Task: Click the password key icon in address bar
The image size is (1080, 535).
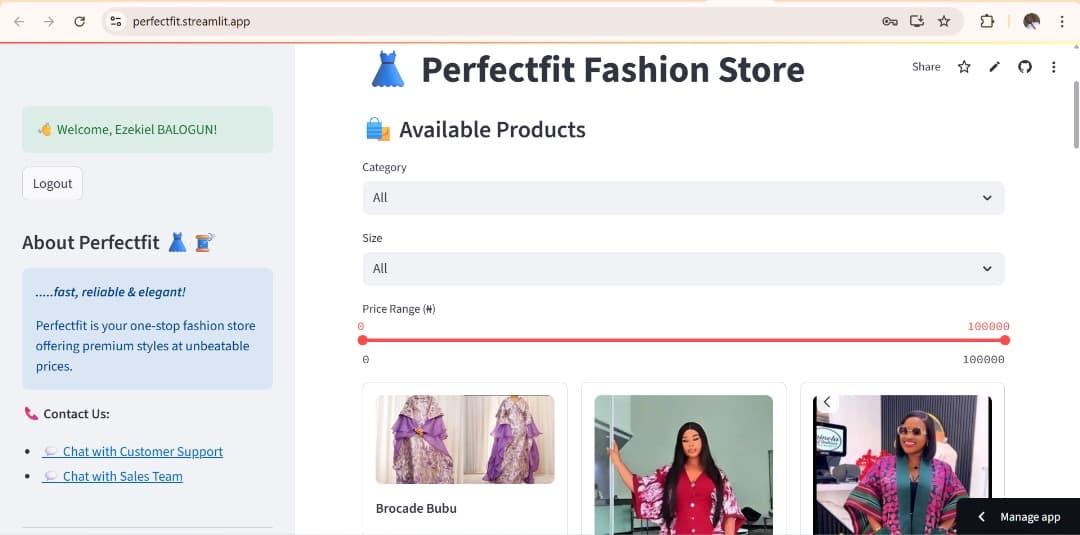Action: tap(889, 21)
